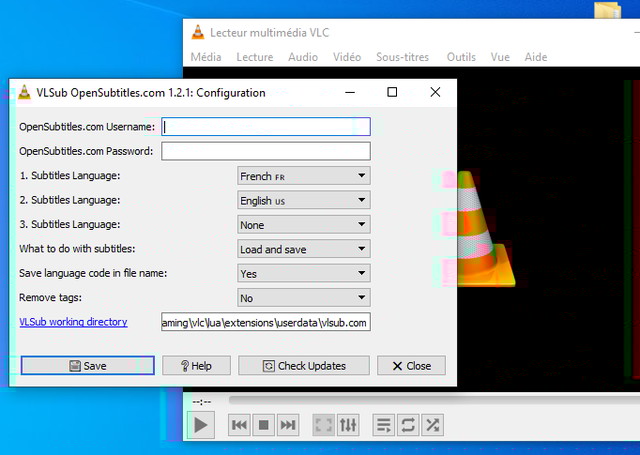Maximize the VLSub configuration dialog
Screen dimensions: 640x455
tap(392, 92)
